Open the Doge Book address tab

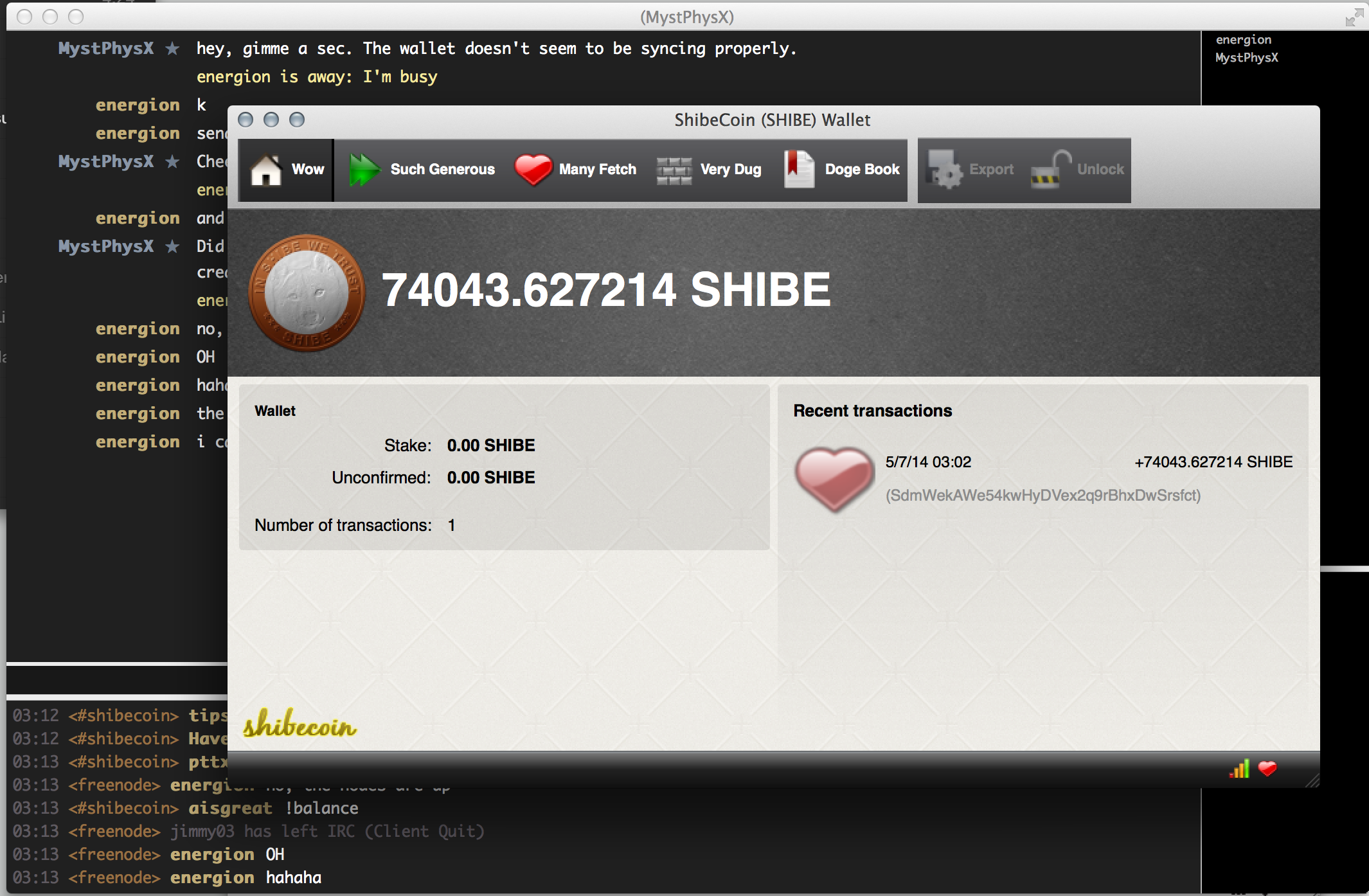[x=842, y=170]
